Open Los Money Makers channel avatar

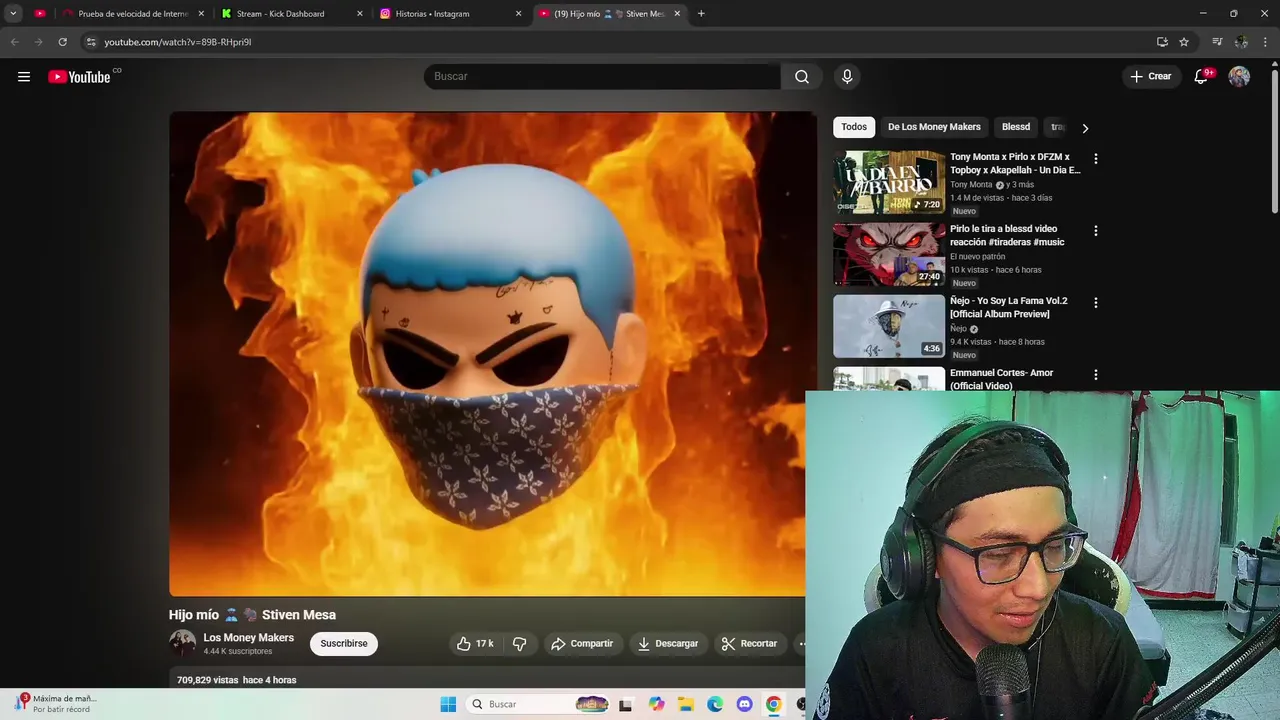[x=182, y=643]
